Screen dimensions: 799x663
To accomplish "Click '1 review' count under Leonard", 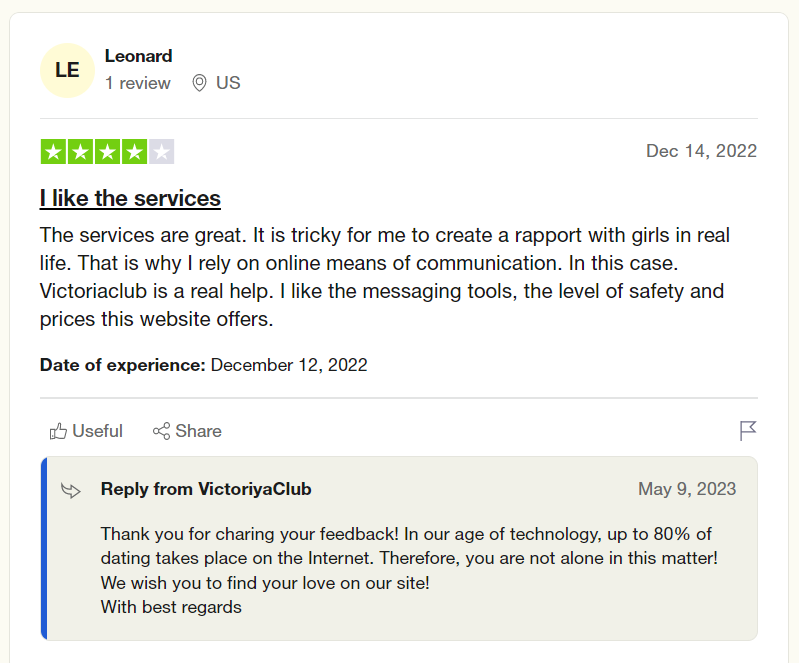I will tap(138, 83).
